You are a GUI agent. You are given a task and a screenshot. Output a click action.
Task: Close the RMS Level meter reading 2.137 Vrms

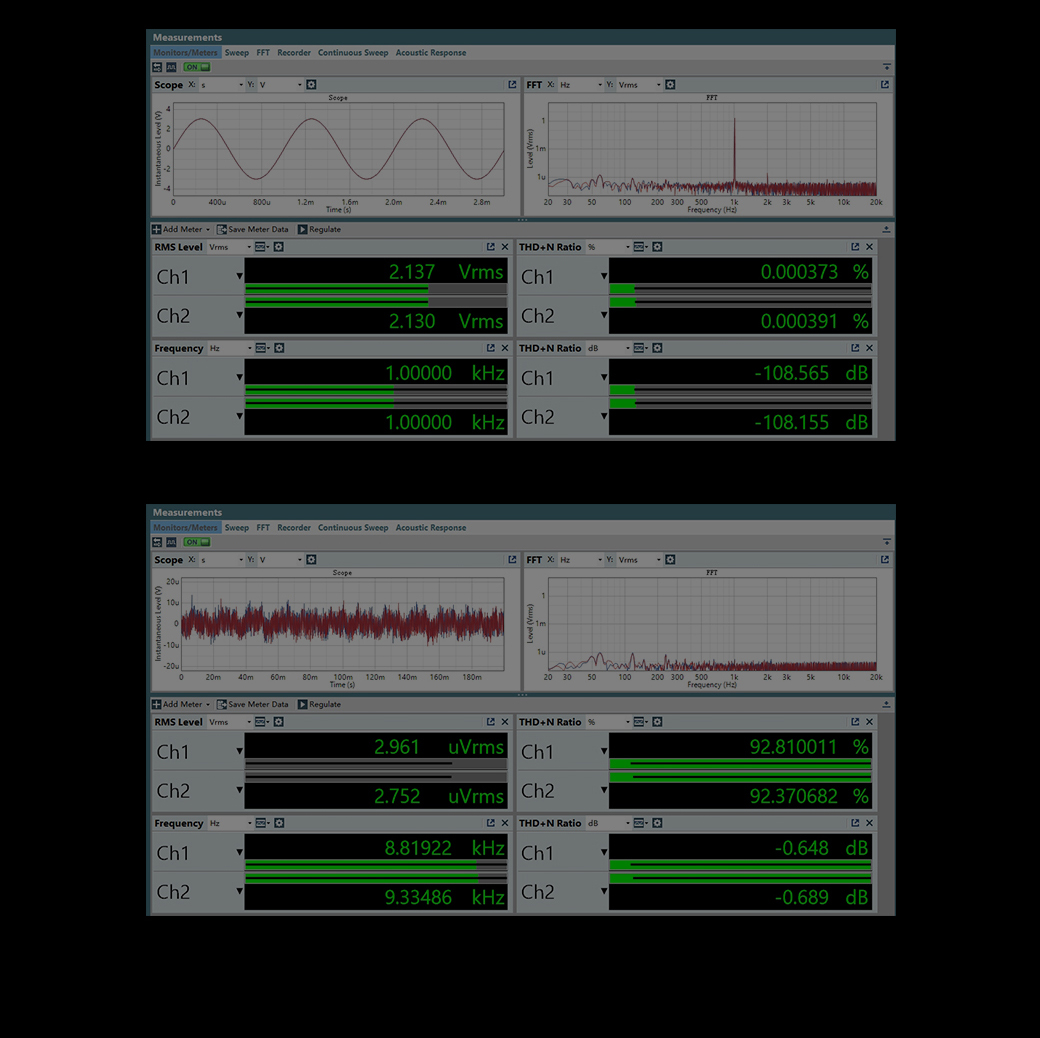click(x=505, y=247)
